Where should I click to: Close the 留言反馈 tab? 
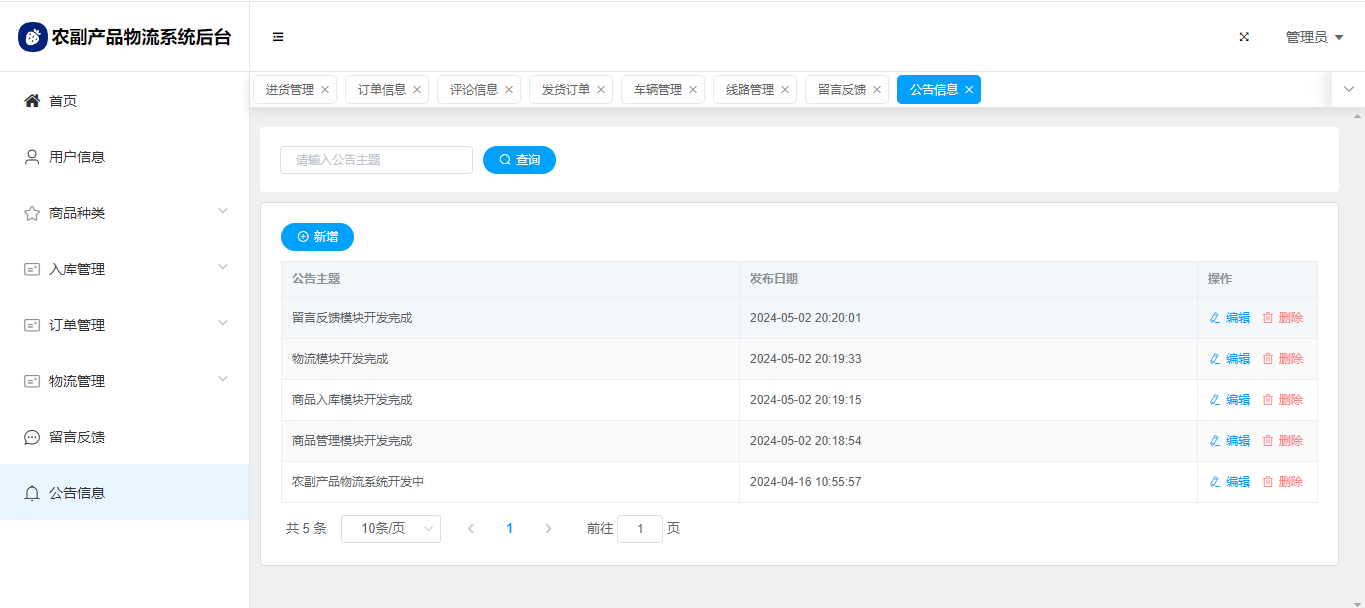tap(877, 90)
